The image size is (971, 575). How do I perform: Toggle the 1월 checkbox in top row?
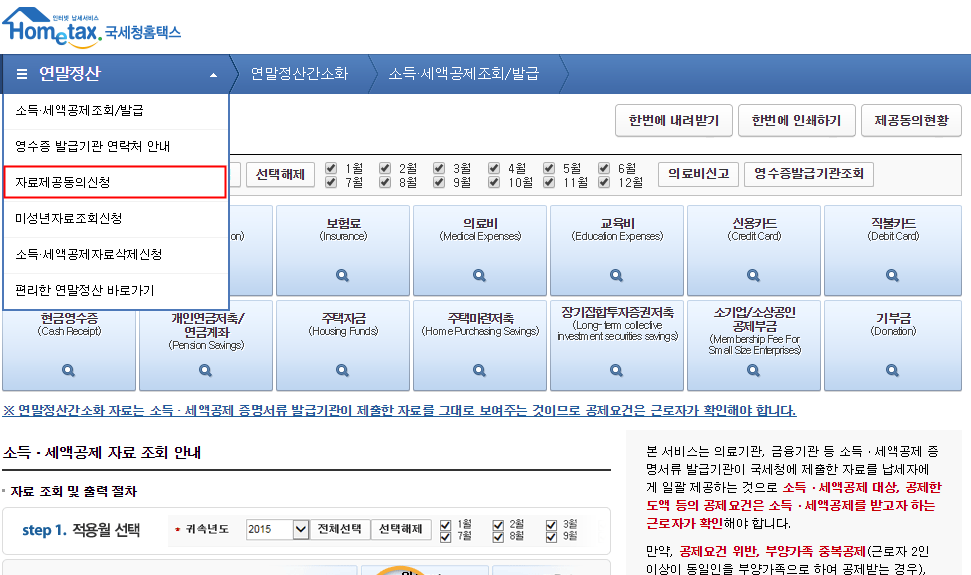click(331, 168)
